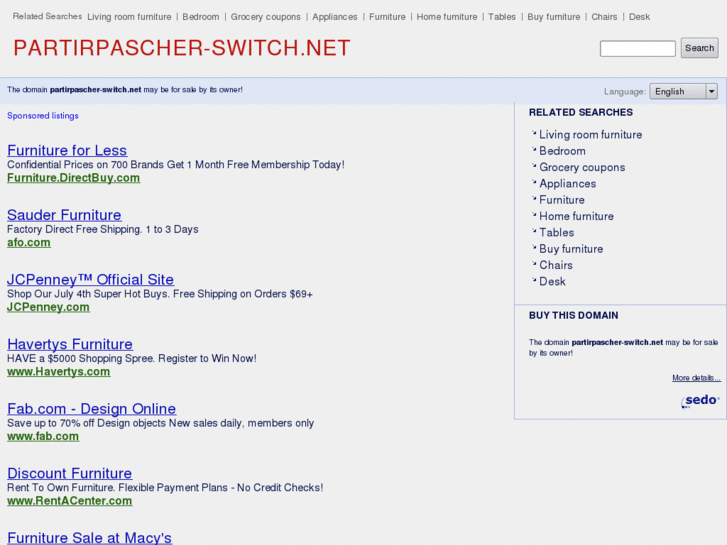Select Buy furniture in top bar
Image resolution: width=727 pixels, height=545 pixels.
point(554,17)
